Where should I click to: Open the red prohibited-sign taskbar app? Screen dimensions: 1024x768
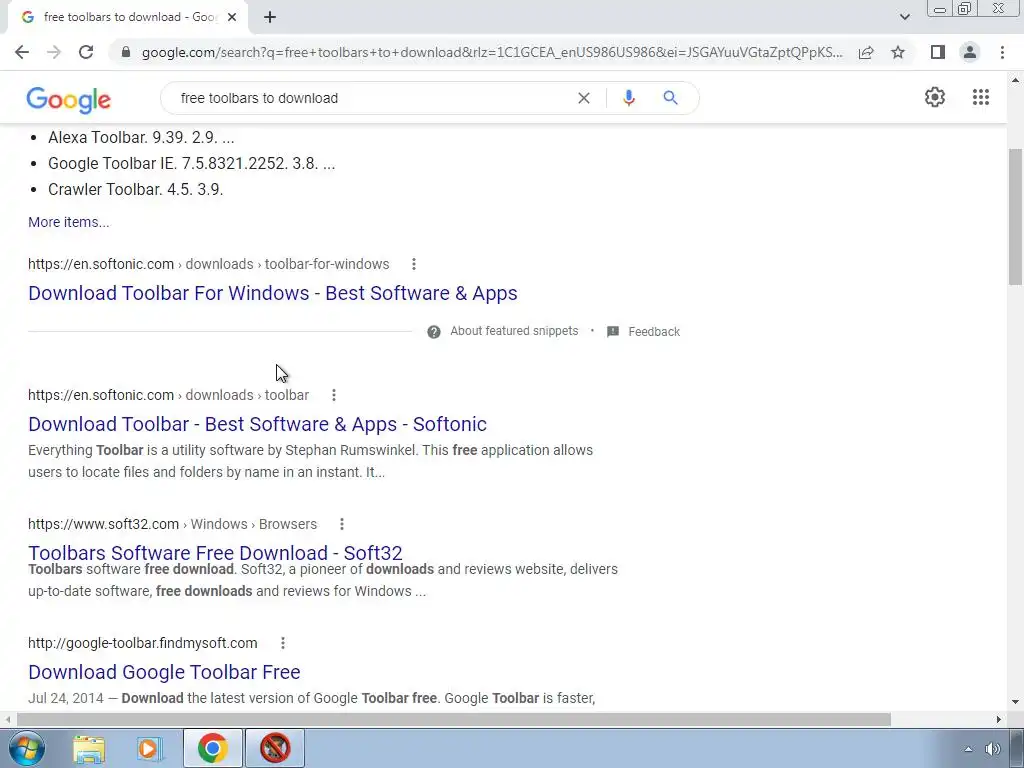pos(275,748)
